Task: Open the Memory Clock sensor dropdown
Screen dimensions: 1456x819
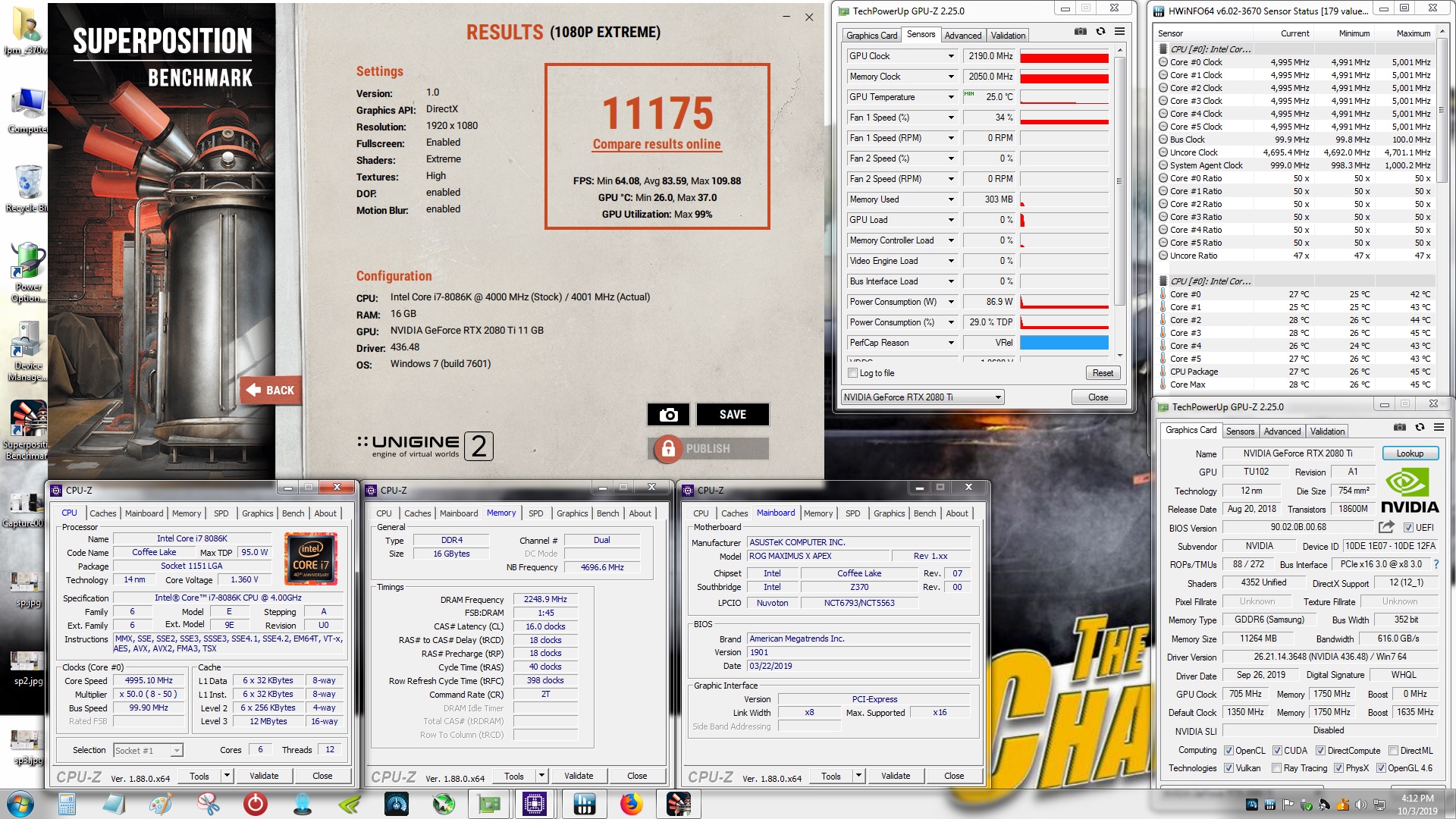Action: pyautogui.click(x=951, y=77)
